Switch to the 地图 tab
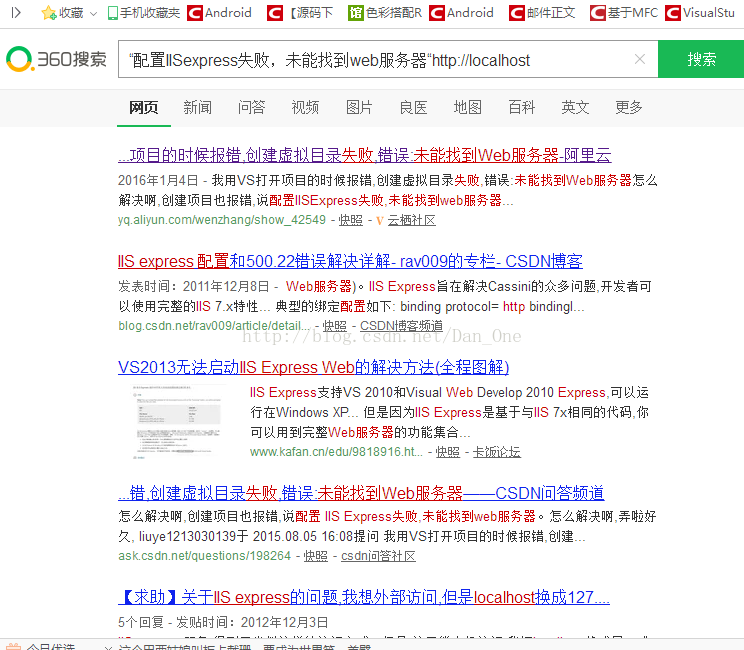 [x=467, y=108]
